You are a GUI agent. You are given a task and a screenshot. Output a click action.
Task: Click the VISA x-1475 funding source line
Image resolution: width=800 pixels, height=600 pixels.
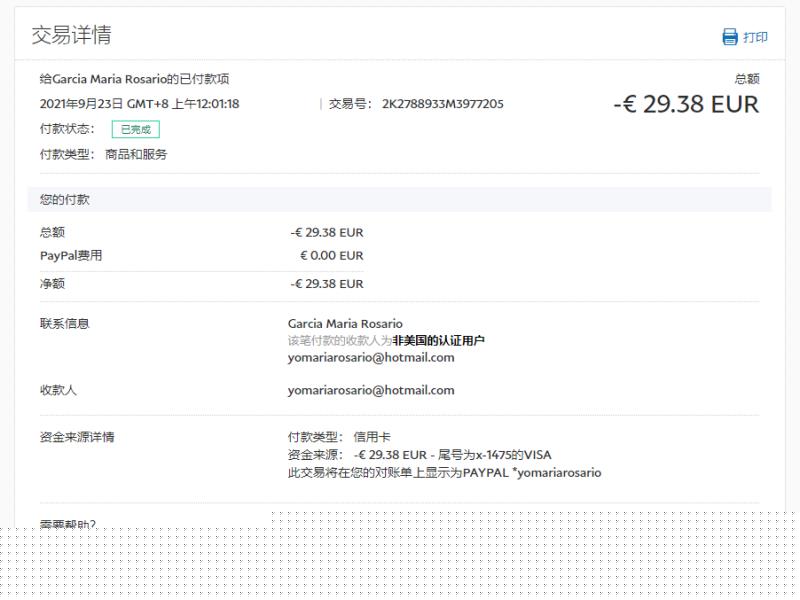click(x=419, y=454)
